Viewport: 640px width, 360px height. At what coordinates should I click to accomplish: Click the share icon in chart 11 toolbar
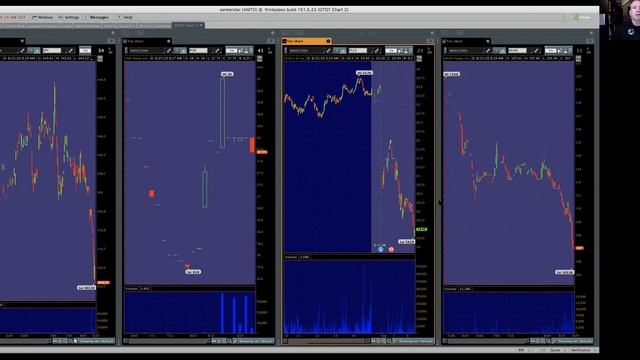point(560,51)
